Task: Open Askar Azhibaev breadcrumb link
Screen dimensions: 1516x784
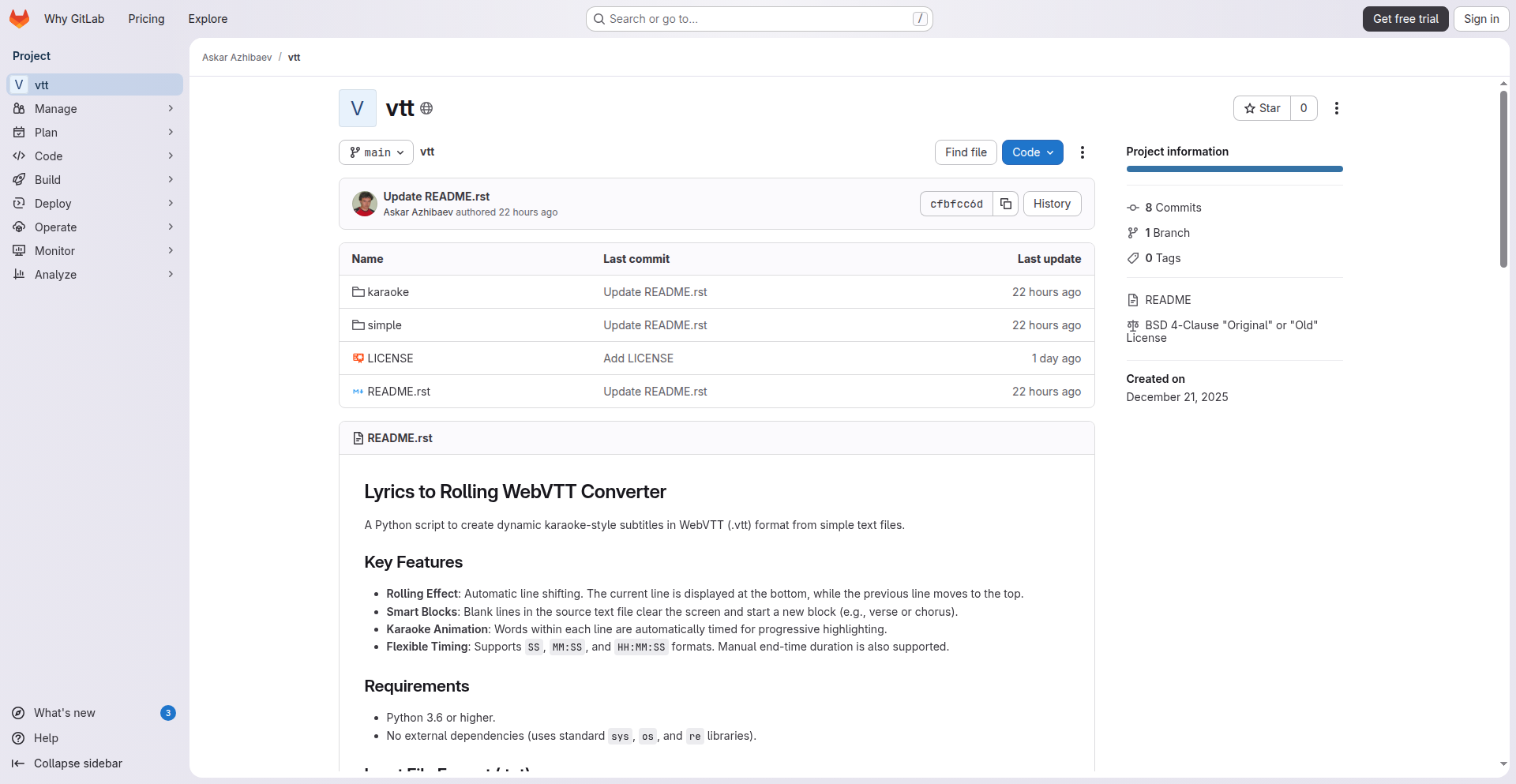Action: point(237,58)
